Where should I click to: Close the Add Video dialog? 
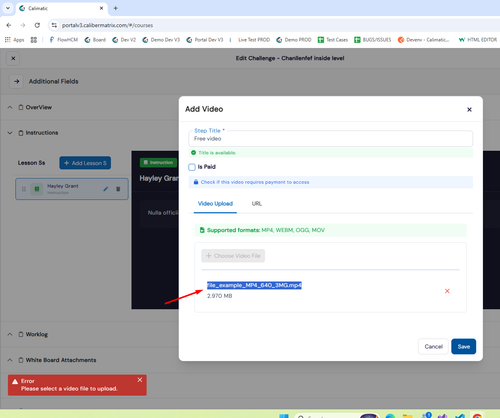pos(469,109)
